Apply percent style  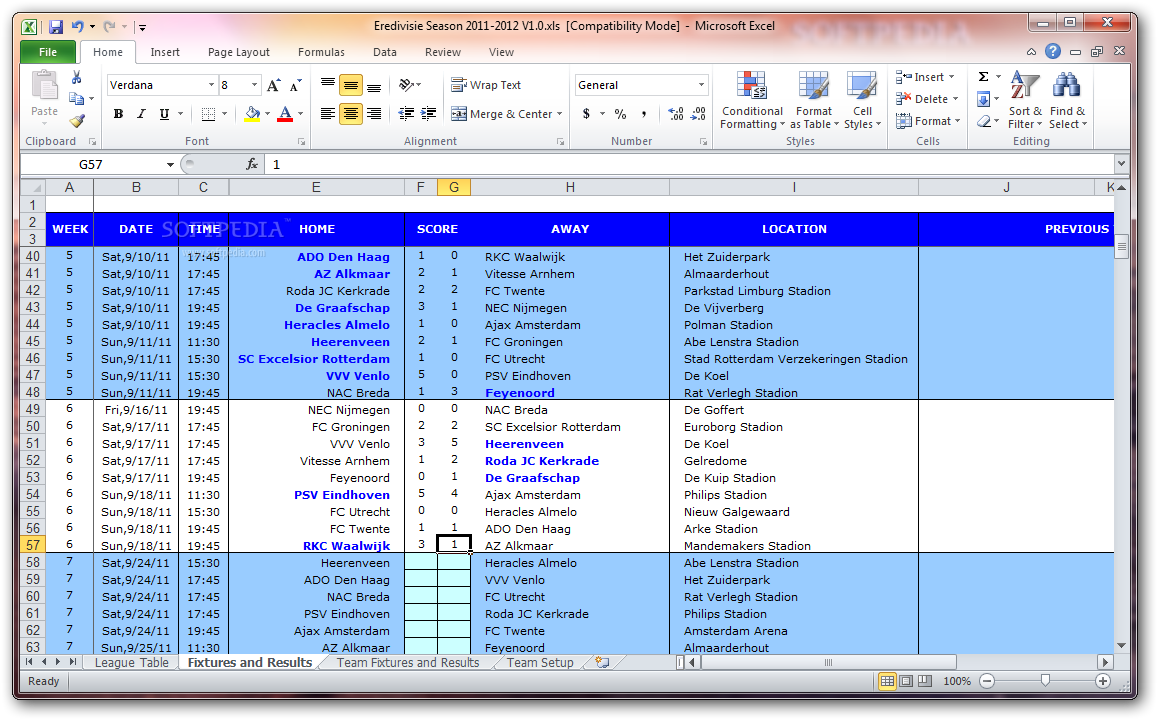[x=620, y=114]
